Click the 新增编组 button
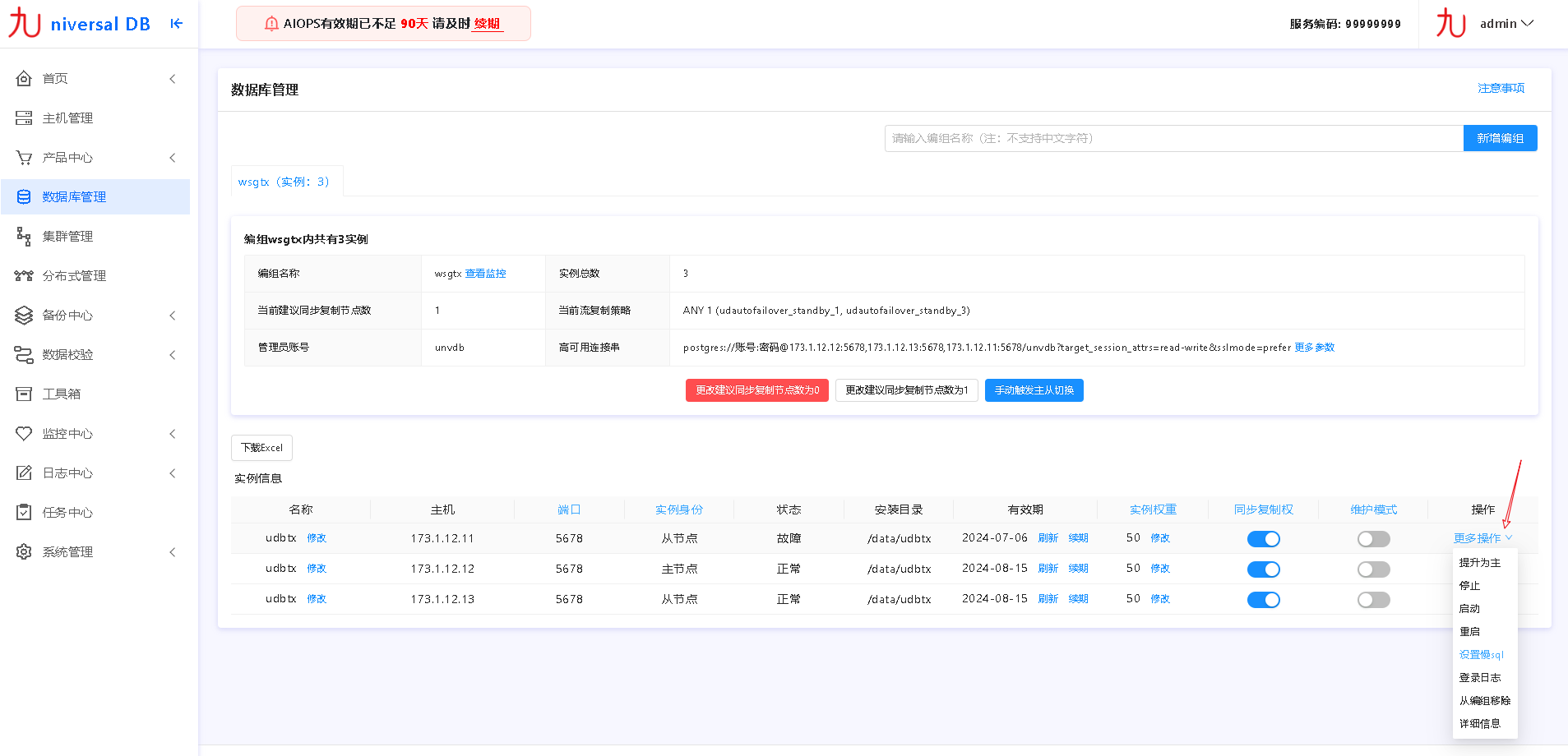 click(x=1500, y=137)
